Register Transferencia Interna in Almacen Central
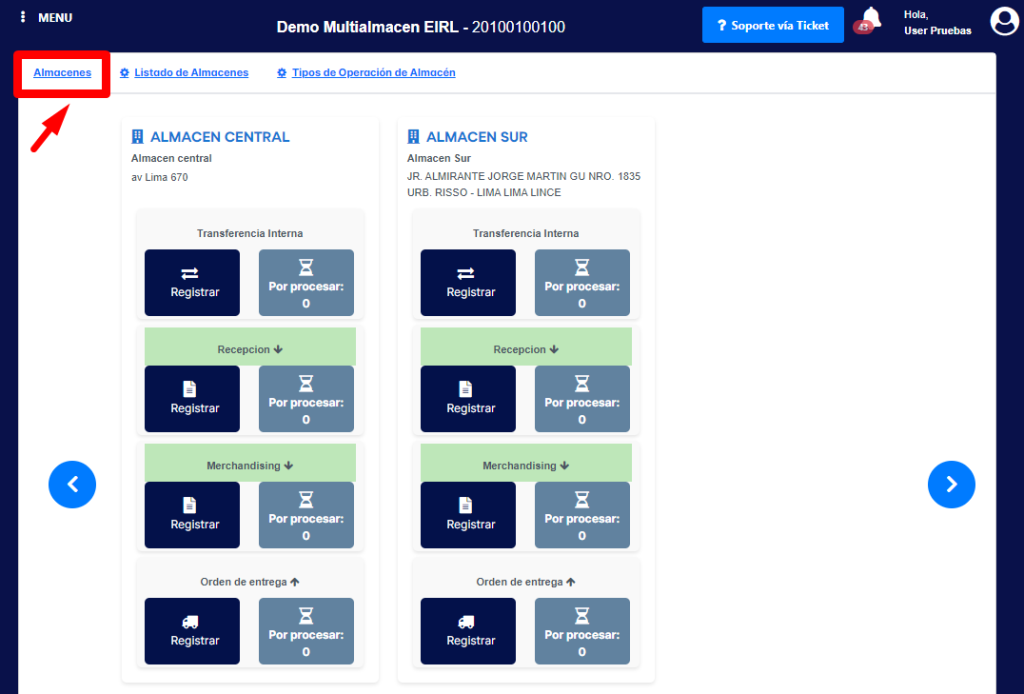Screen dimensions: 1024x694 click(x=192, y=283)
